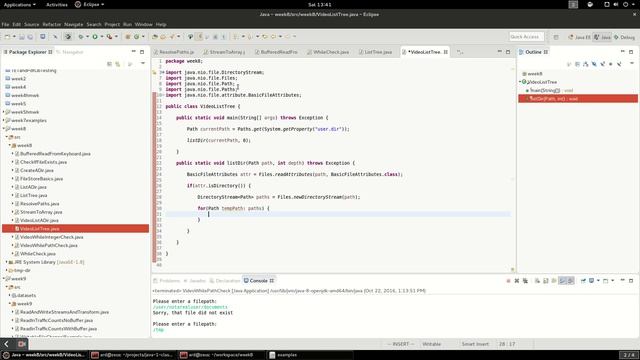This screenshot has height=360, width=640.
Task: Click the Open Type icon
Action: point(155,37)
